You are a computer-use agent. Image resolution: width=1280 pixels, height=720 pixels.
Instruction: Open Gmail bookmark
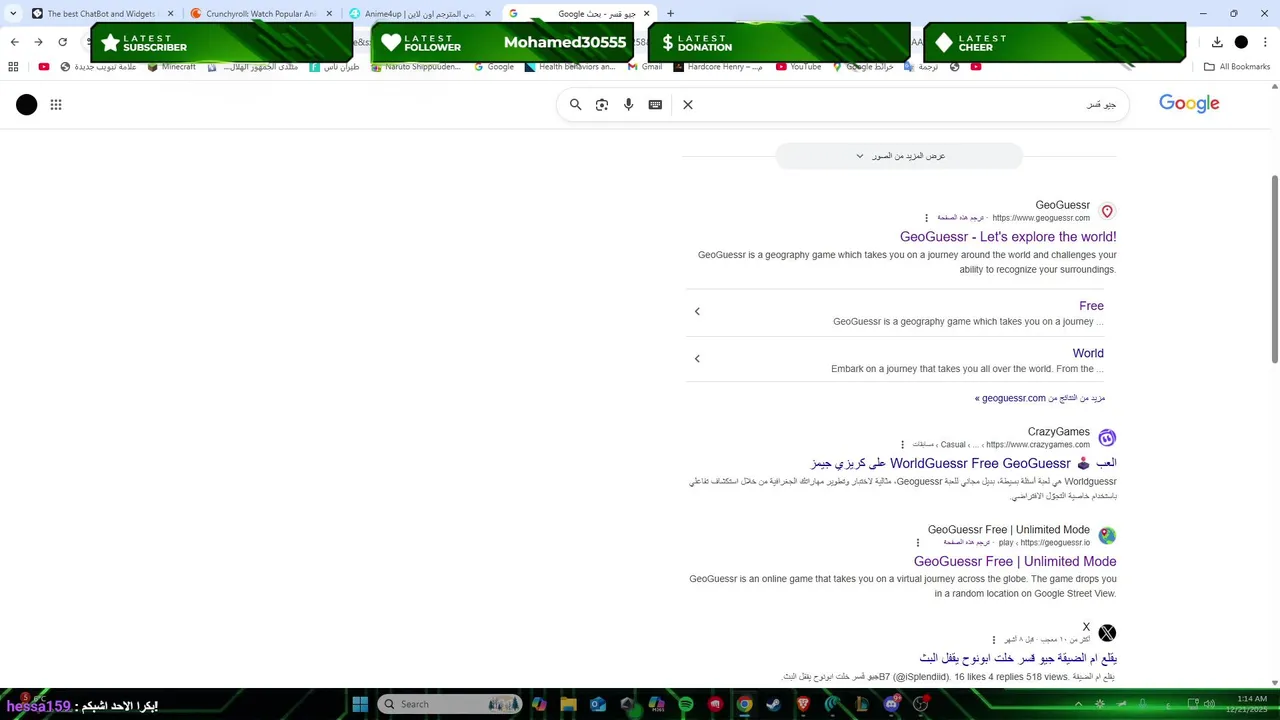[x=645, y=67]
